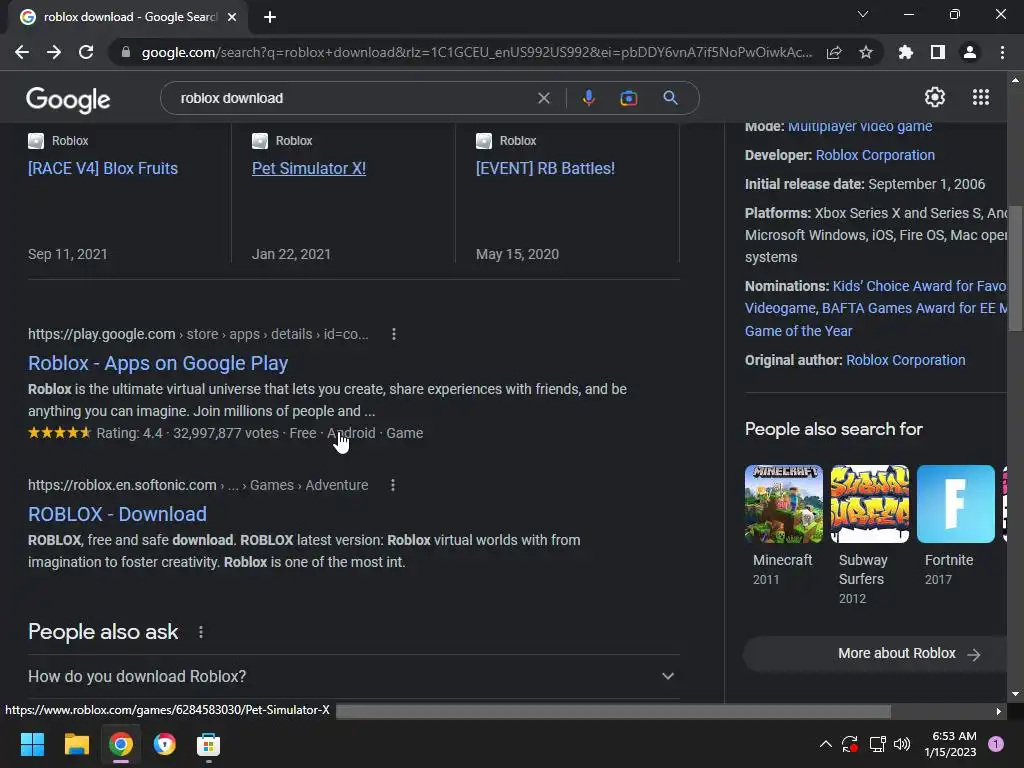Open Windows Start menu

point(32,744)
